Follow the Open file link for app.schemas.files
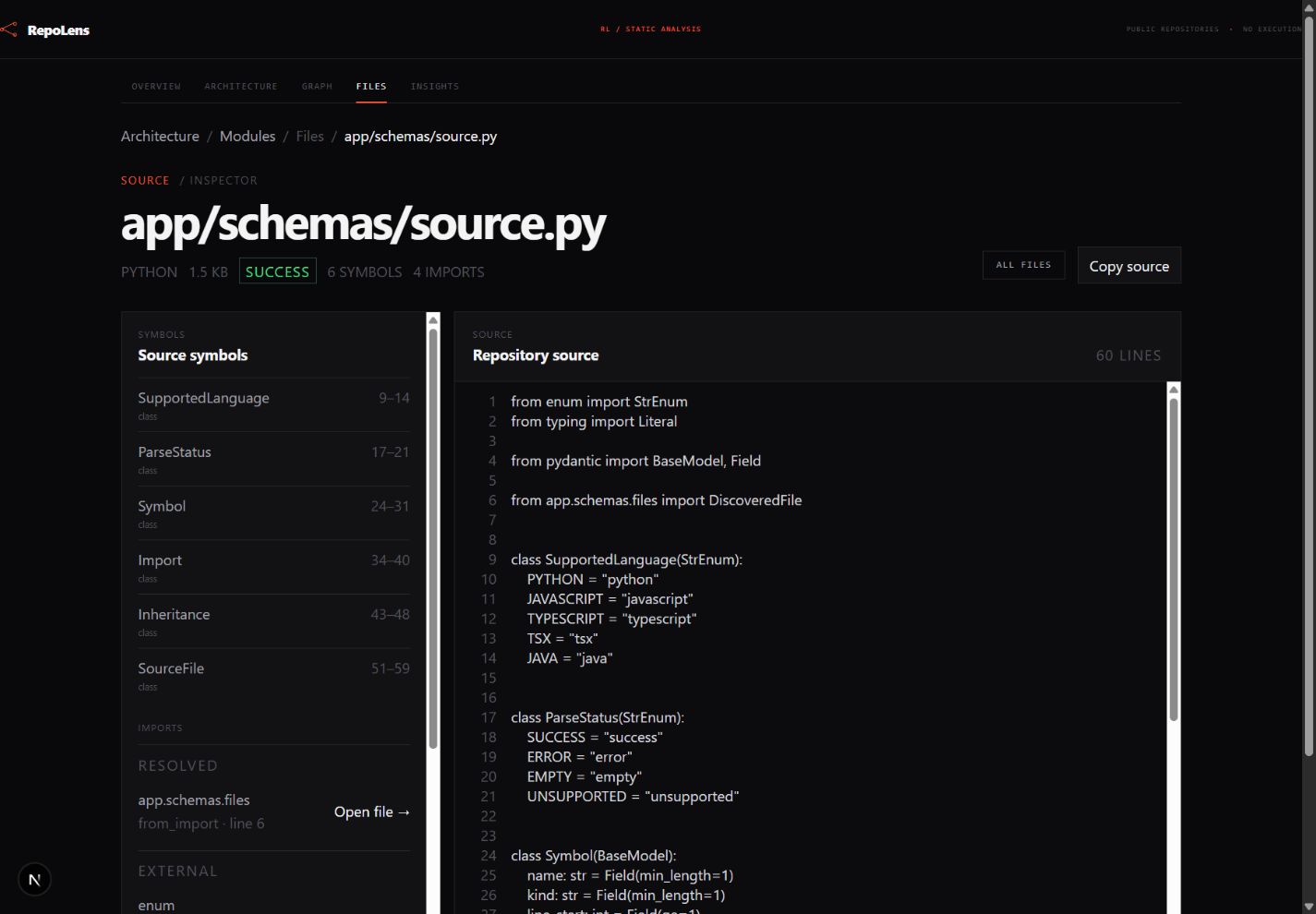 [x=372, y=812]
